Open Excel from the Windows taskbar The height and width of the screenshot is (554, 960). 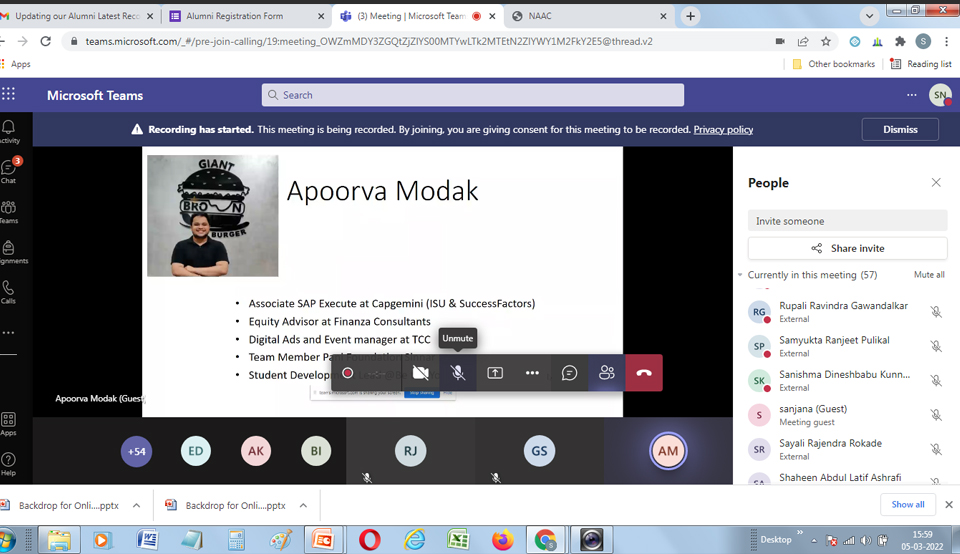tap(458, 539)
